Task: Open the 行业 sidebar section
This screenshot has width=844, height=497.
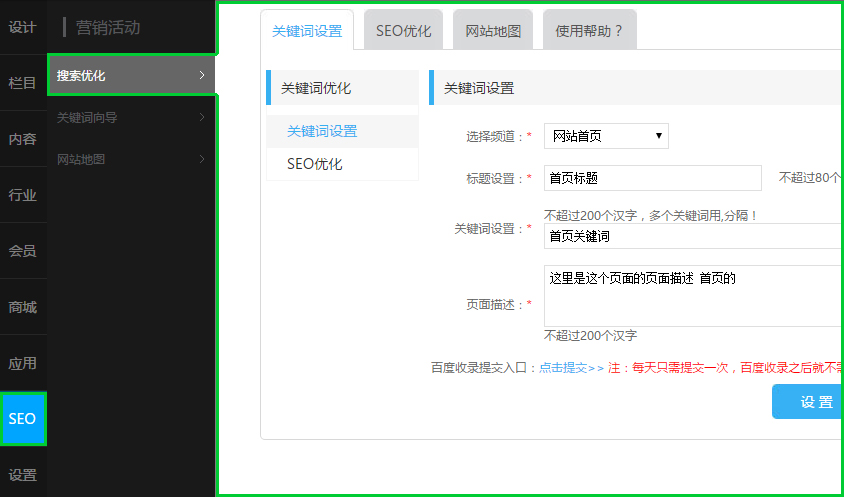Action: pos(22,195)
